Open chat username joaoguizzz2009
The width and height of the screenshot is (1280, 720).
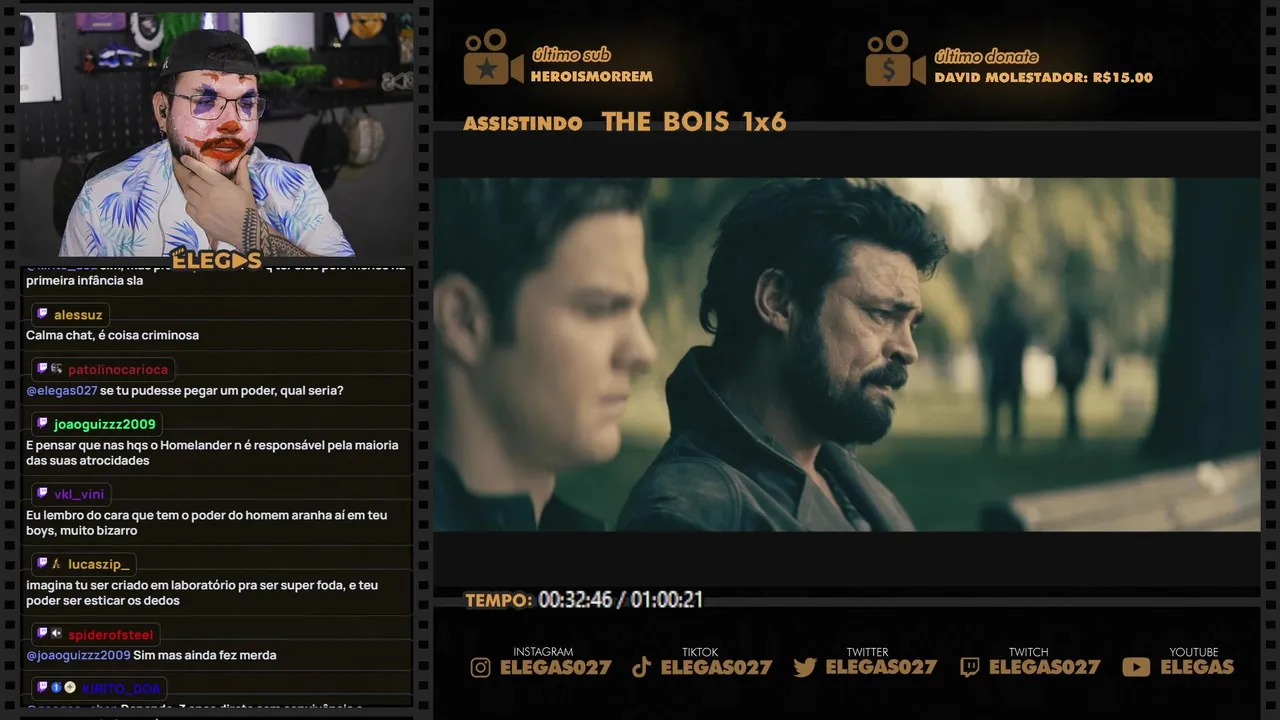click(x=105, y=425)
